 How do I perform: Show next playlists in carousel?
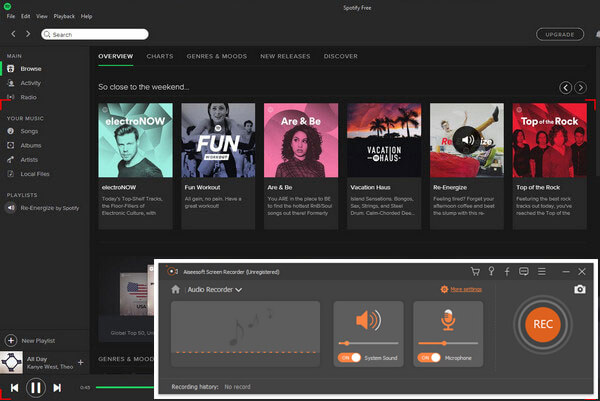pyautogui.click(x=580, y=88)
